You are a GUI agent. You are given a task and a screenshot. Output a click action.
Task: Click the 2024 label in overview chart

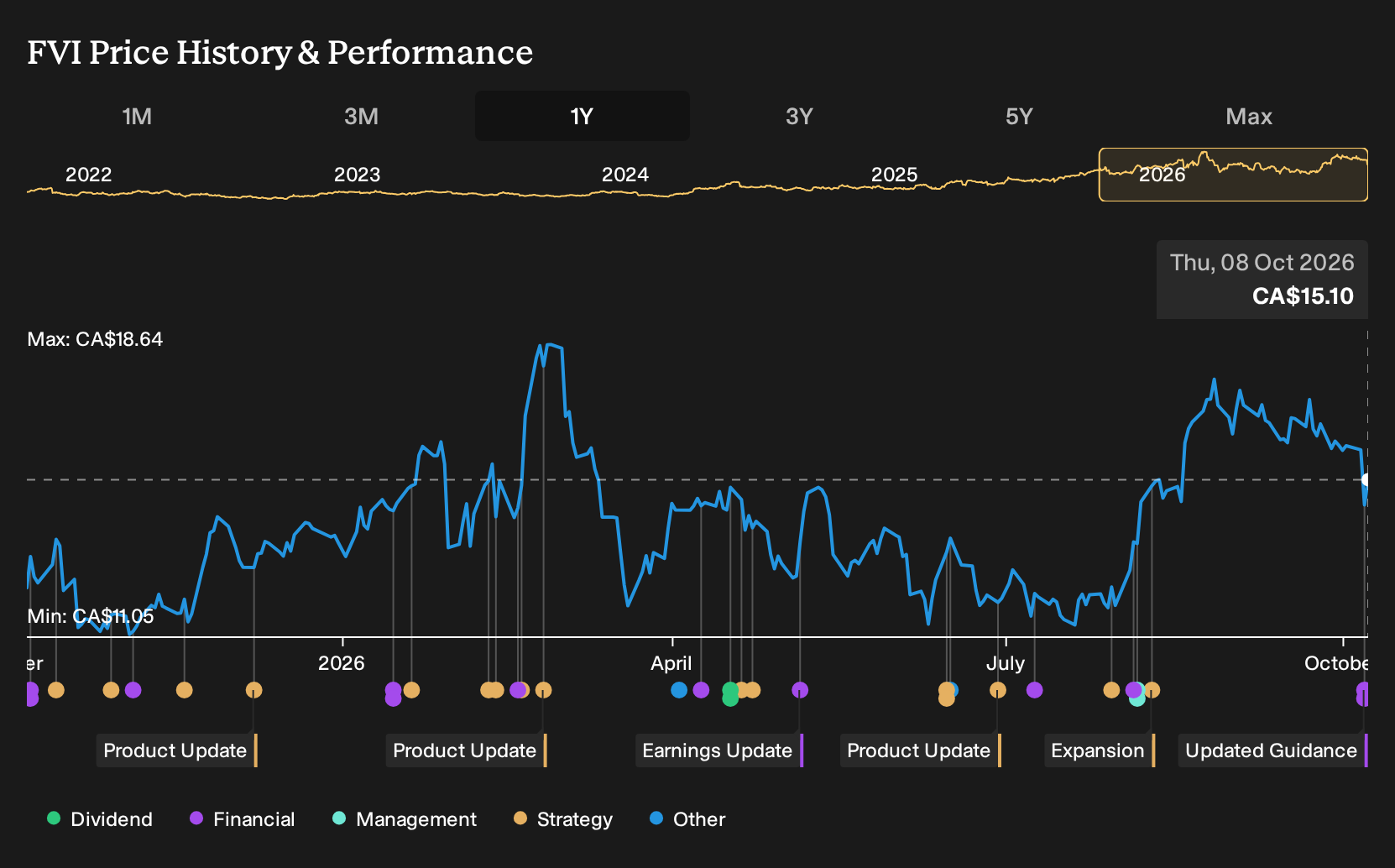[625, 175]
